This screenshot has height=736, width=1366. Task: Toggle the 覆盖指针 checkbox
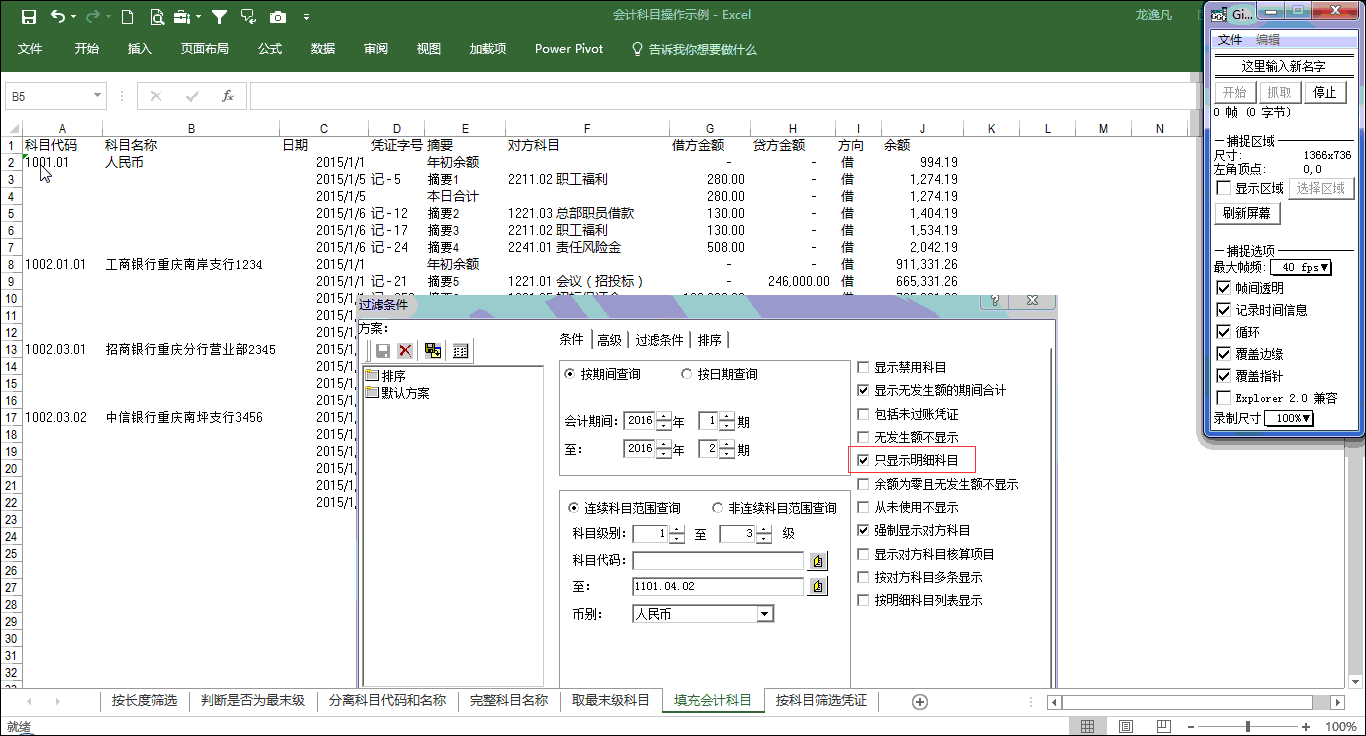pyautogui.click(x=1223, y=376)
